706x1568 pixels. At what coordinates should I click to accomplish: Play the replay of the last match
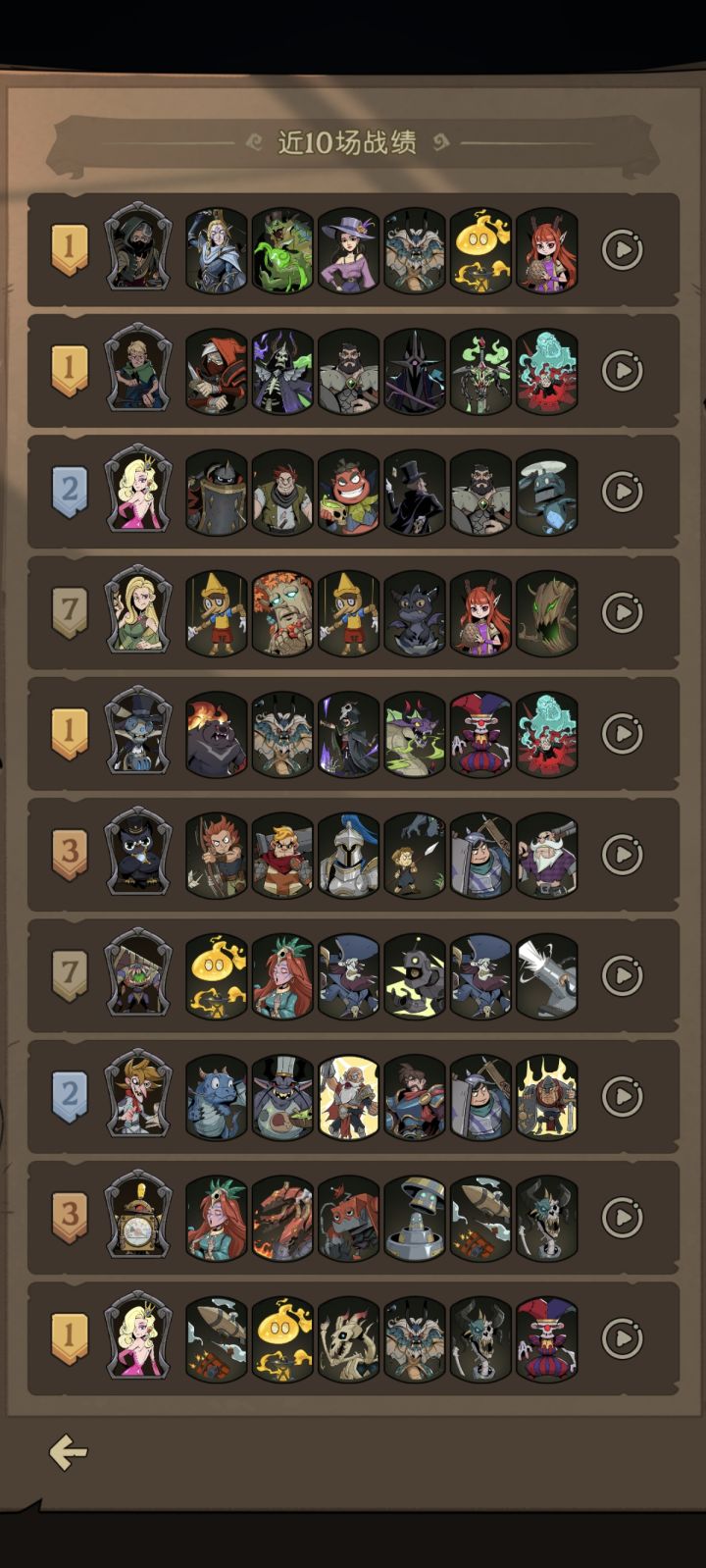[x=622, y=1338]
